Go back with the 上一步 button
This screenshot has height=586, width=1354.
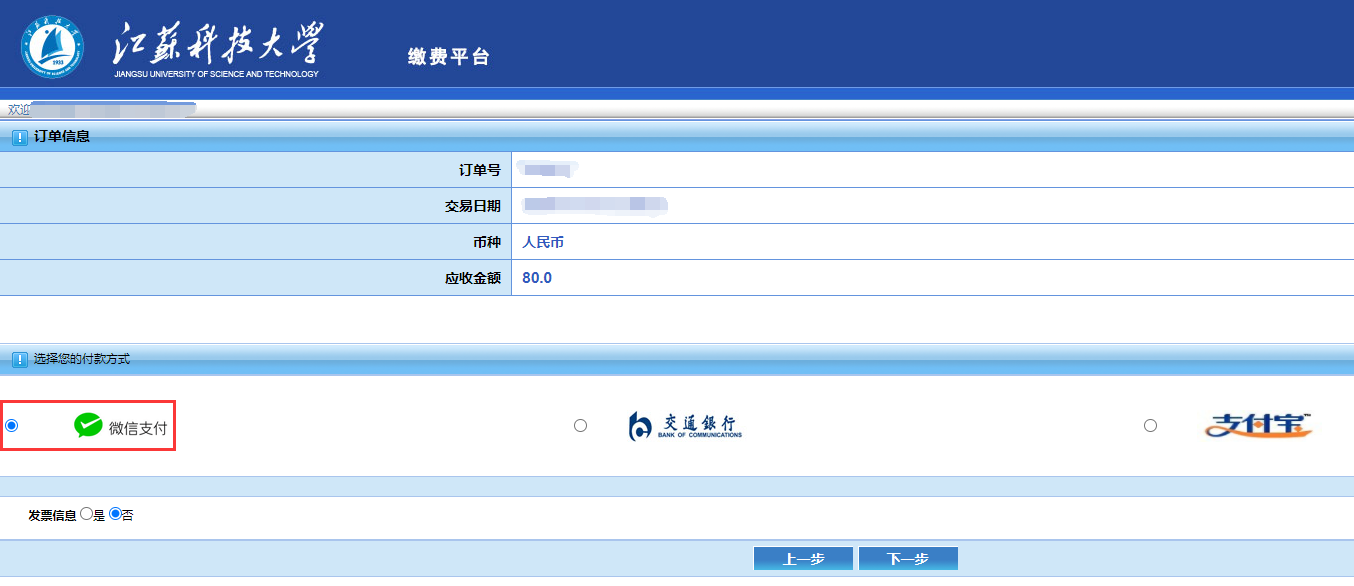tap(803, 559)
